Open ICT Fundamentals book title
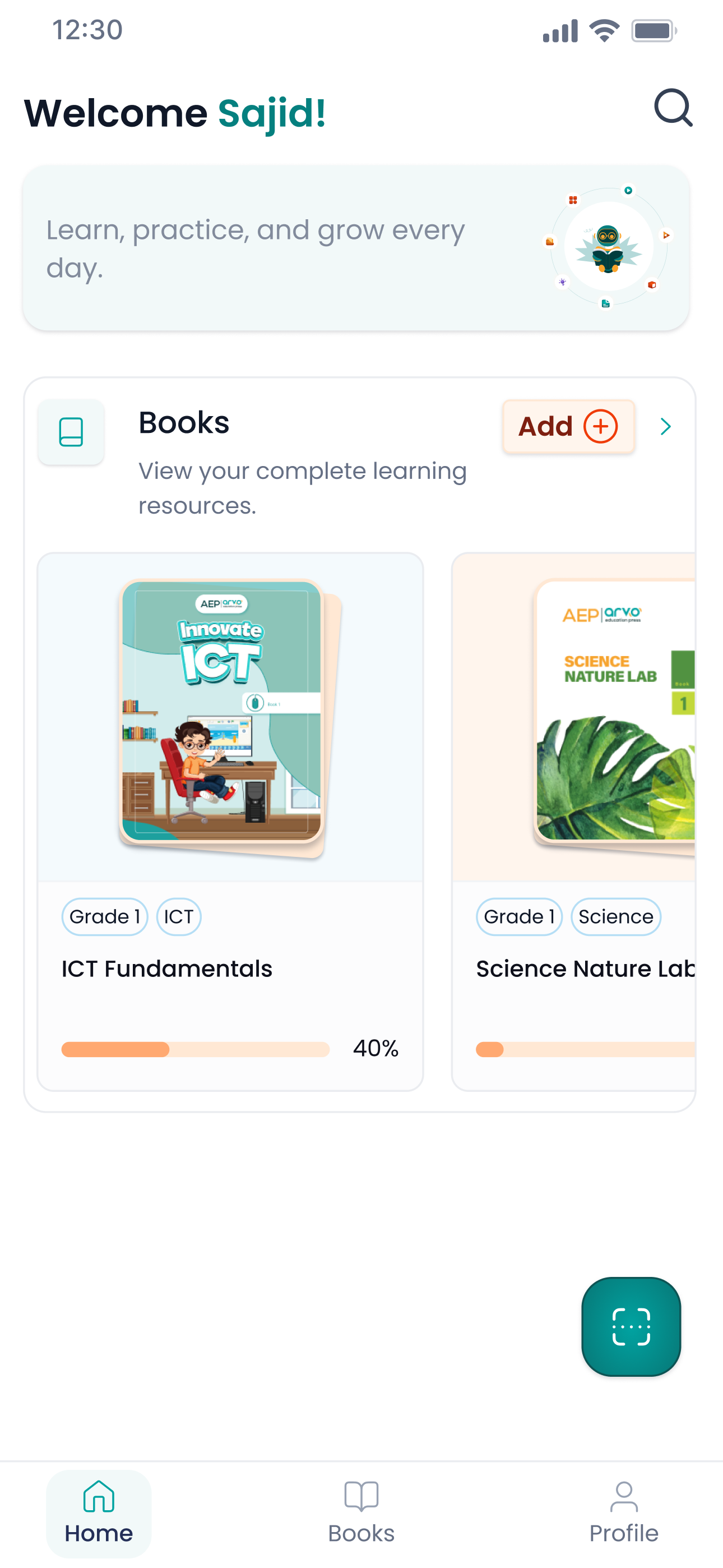The image size is (723, 1568). (x=167, y=969)
